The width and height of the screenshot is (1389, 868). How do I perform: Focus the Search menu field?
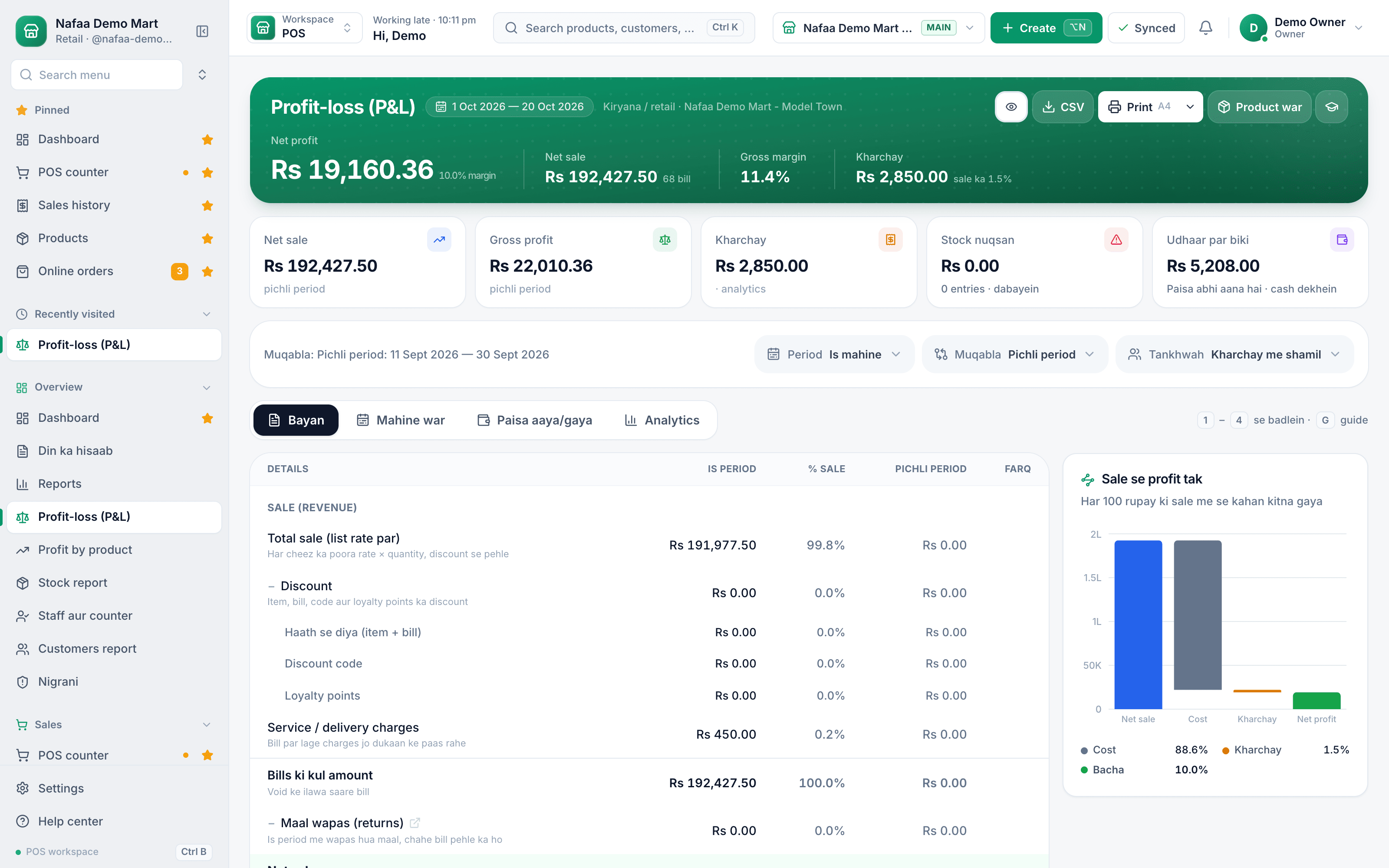point(97,75)
